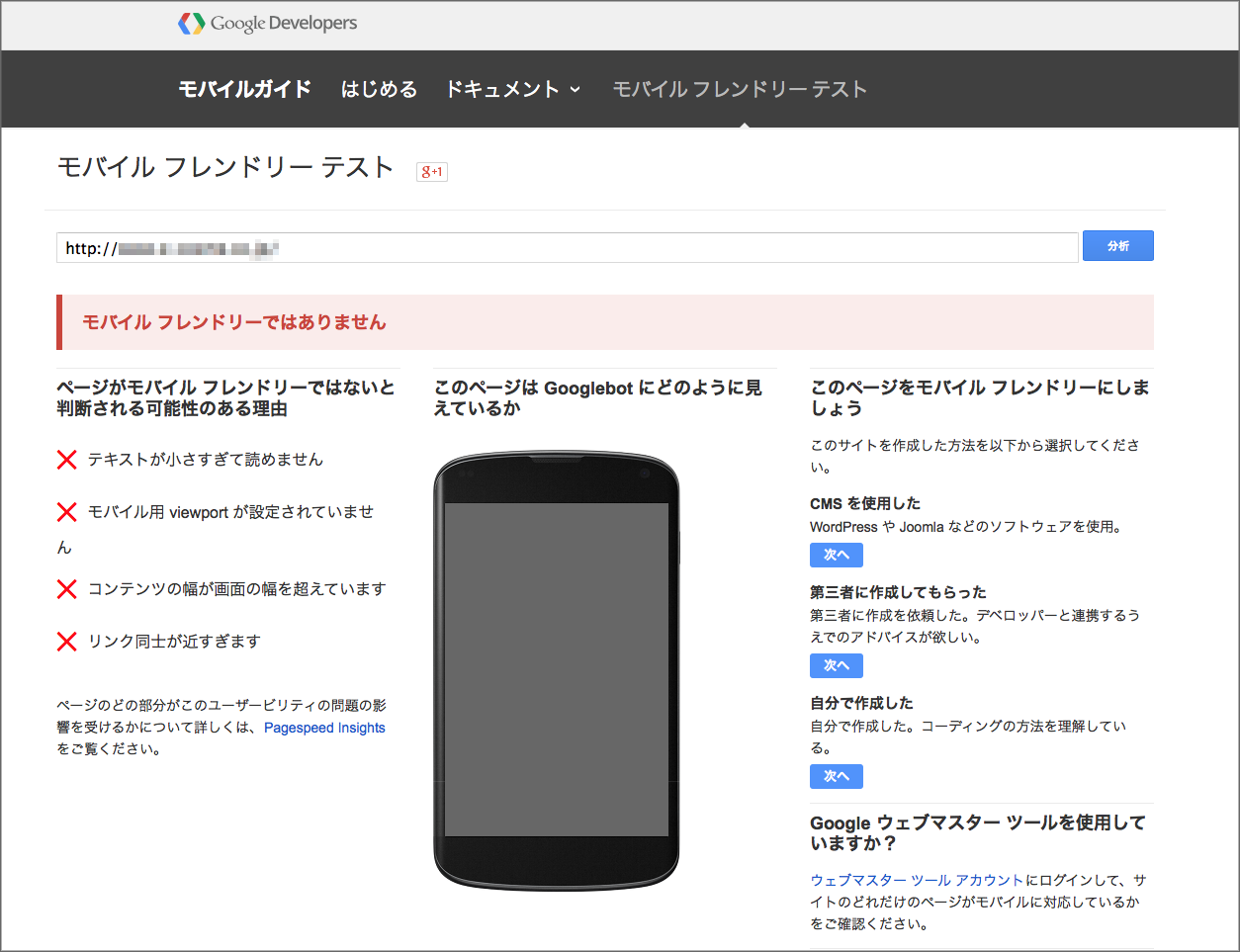Click red X beside モバイル用 viewport item
Image resolution: width=1240 pixels, height=952 pixels.
point(67,512)
